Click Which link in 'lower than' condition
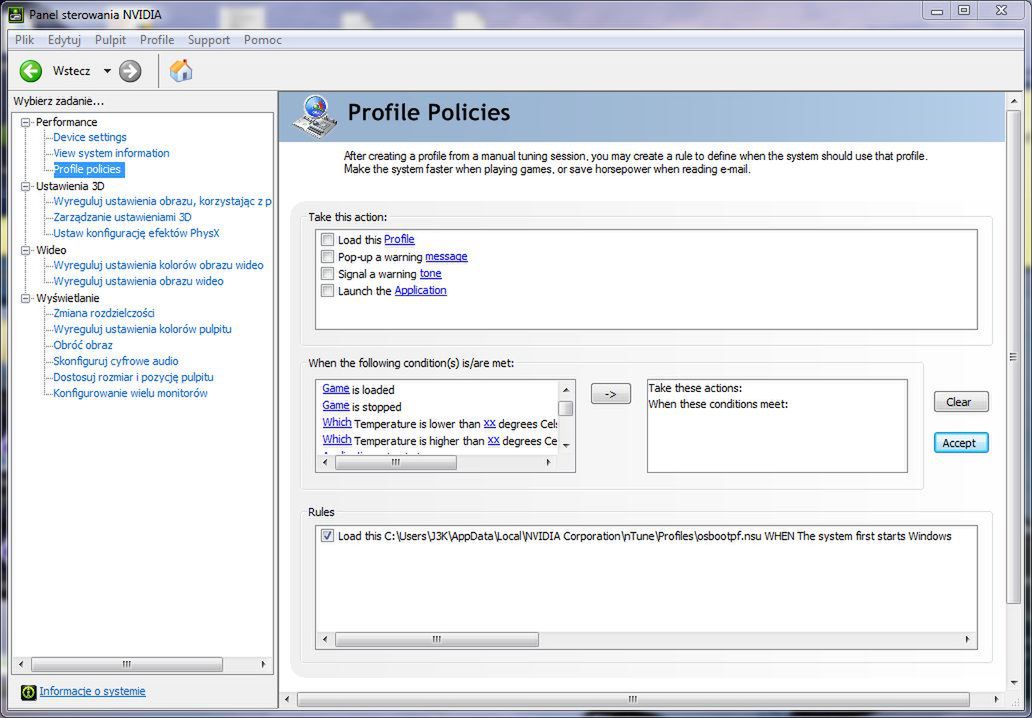 tap(337, 423)
